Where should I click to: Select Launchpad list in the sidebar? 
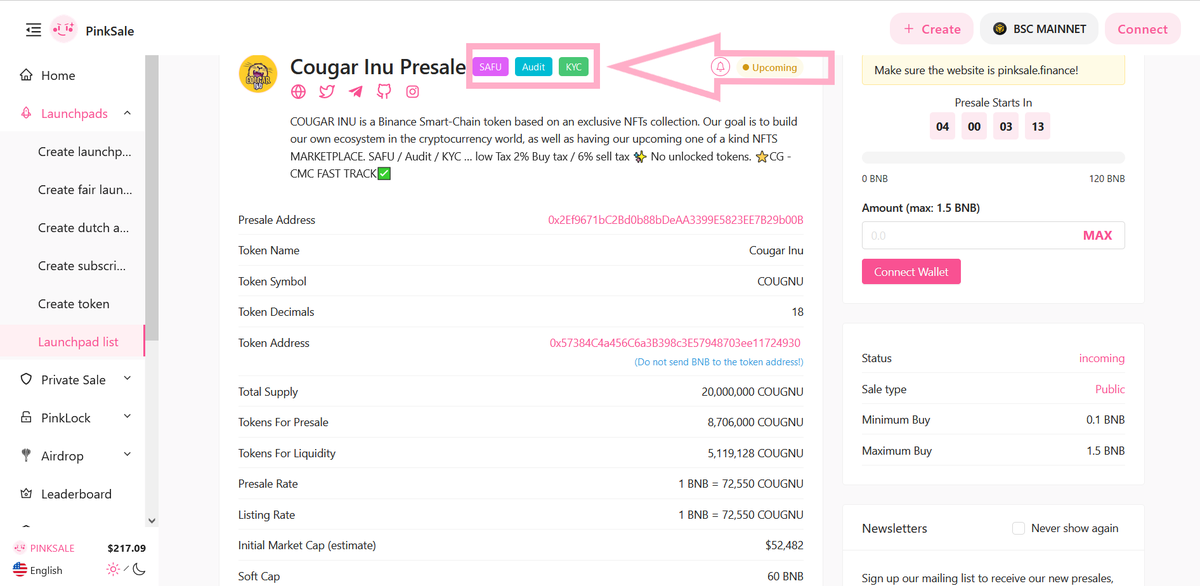point(78,342)
